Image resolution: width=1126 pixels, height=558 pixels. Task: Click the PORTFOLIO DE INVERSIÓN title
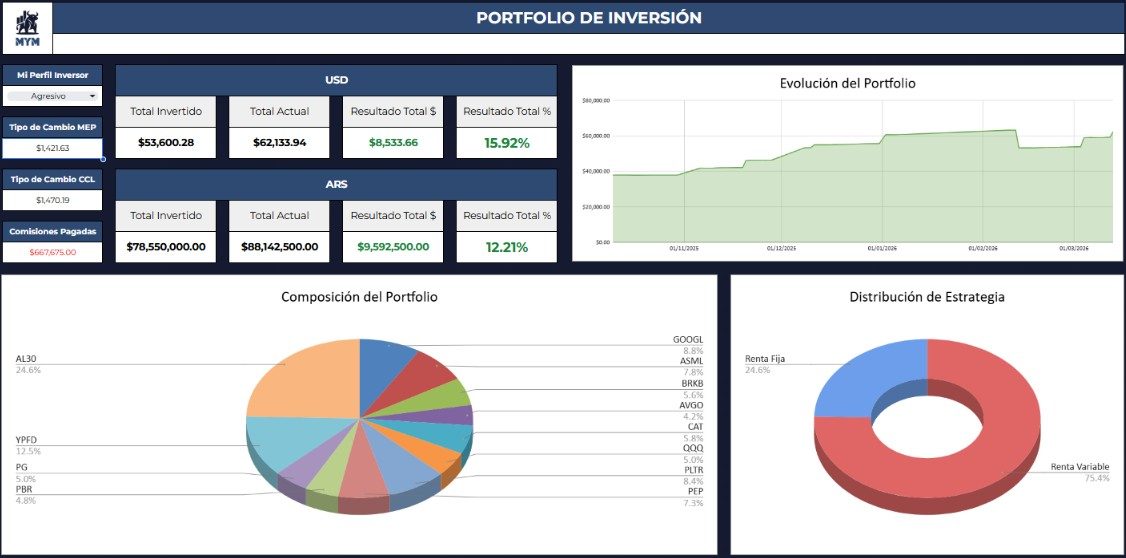click(x=589, y=18)
